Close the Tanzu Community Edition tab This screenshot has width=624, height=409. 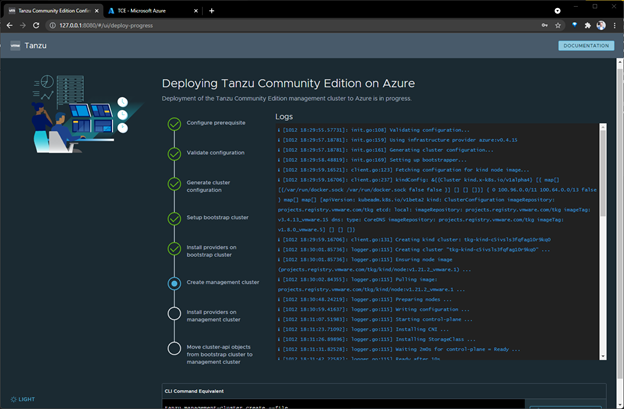click(x=97, y=11)
